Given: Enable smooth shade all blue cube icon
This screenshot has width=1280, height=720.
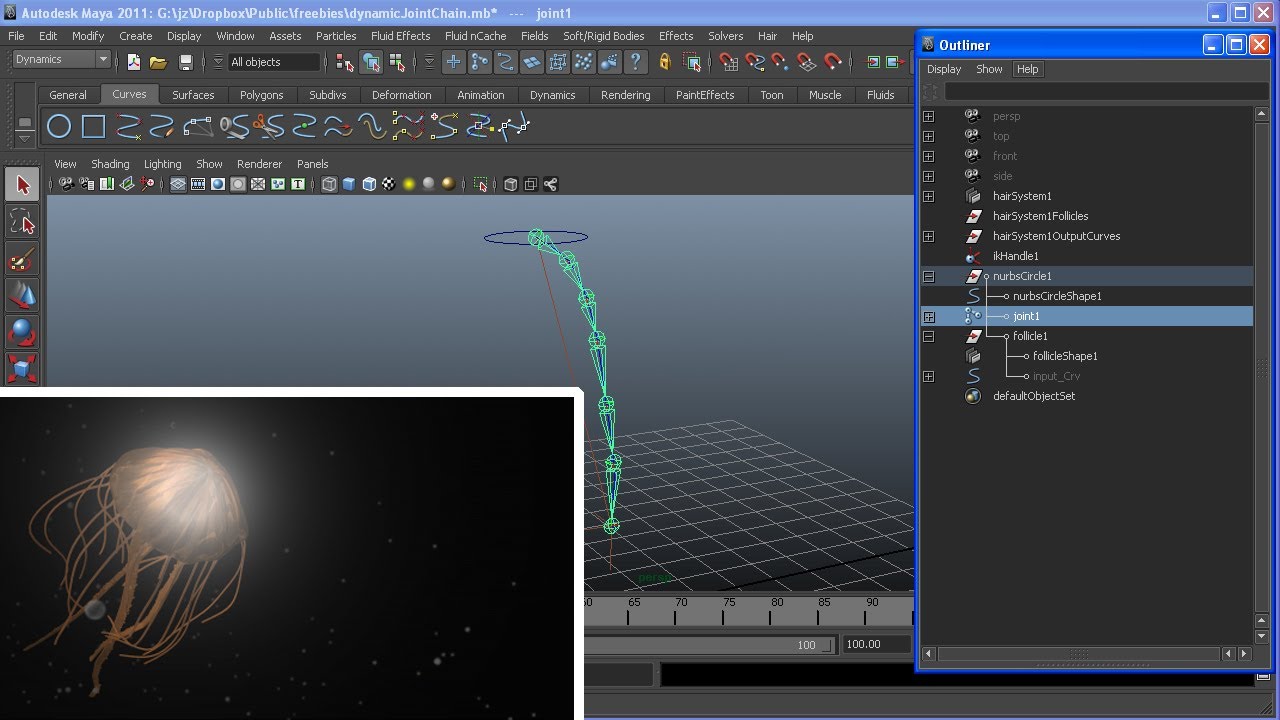Looking at the screenshot, I should 349,184.
